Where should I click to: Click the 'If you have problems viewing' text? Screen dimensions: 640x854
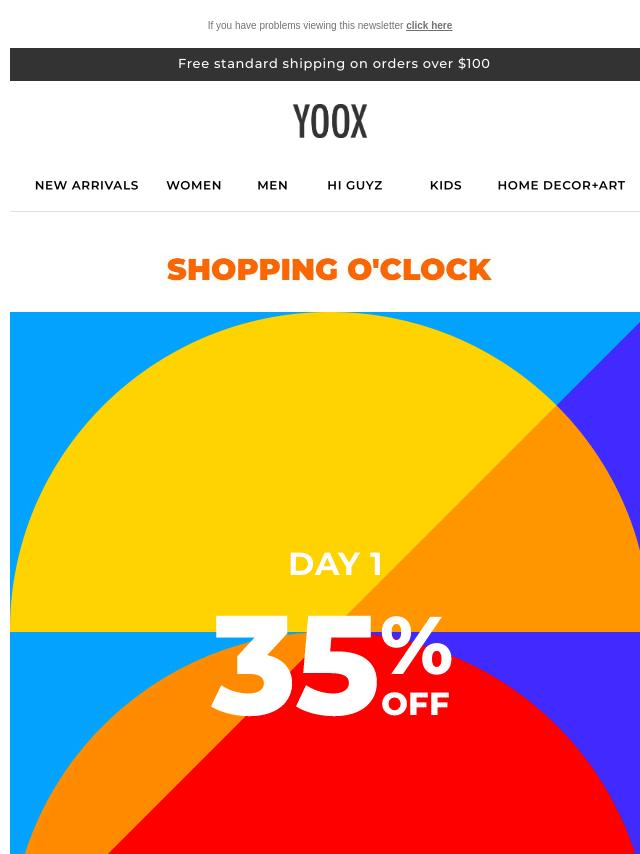(306, 26)
